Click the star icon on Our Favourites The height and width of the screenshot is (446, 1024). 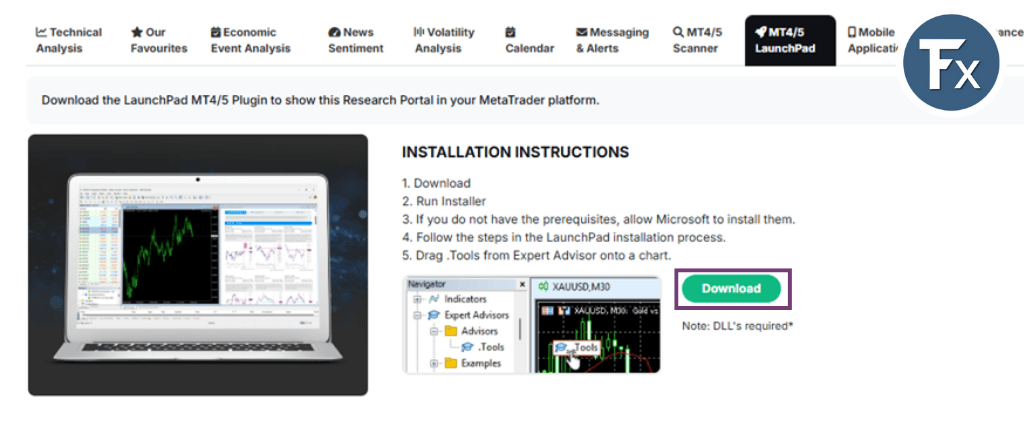[136, 33]
